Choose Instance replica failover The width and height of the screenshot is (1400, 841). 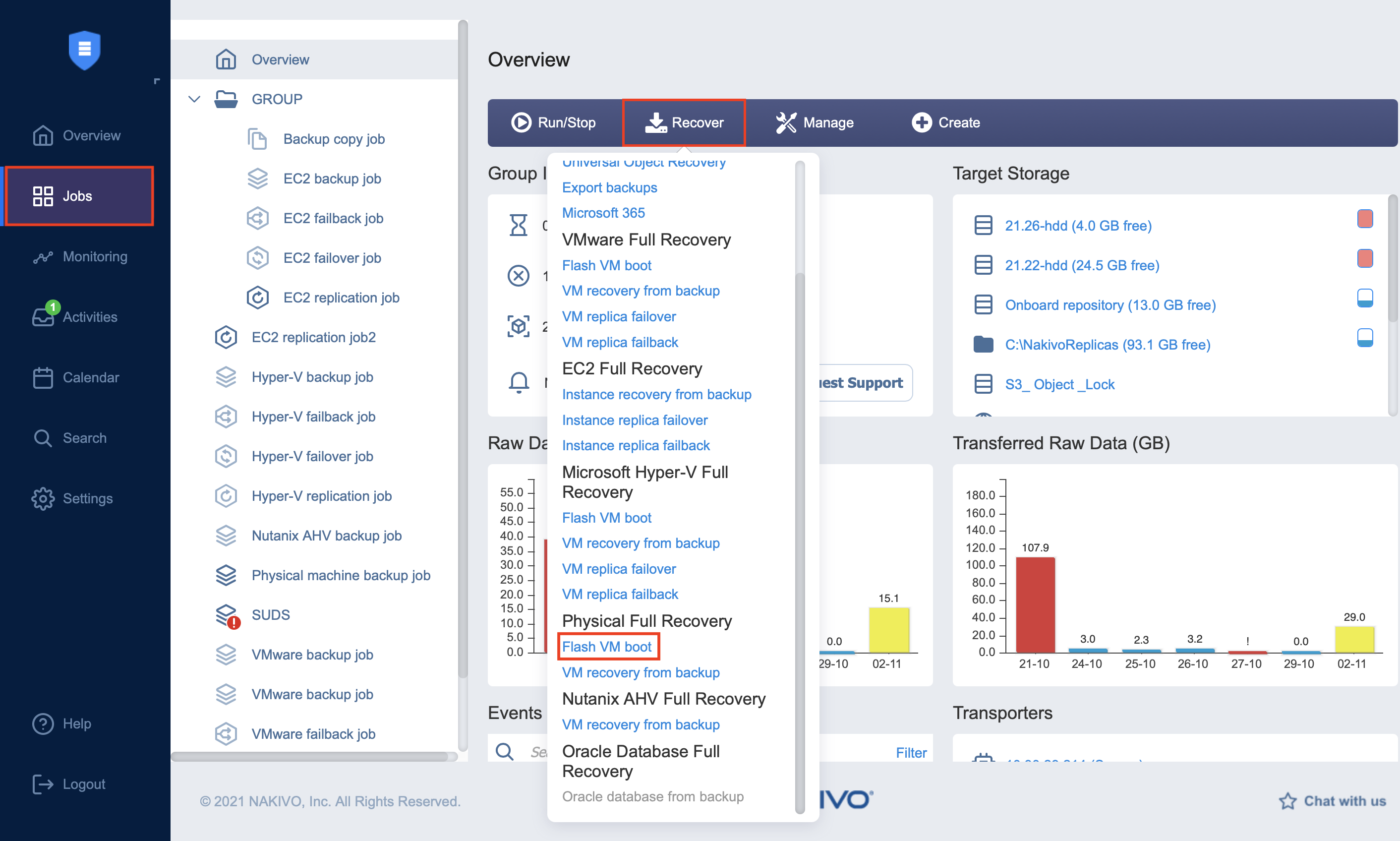pyautogui.click(x=635, y=420)
